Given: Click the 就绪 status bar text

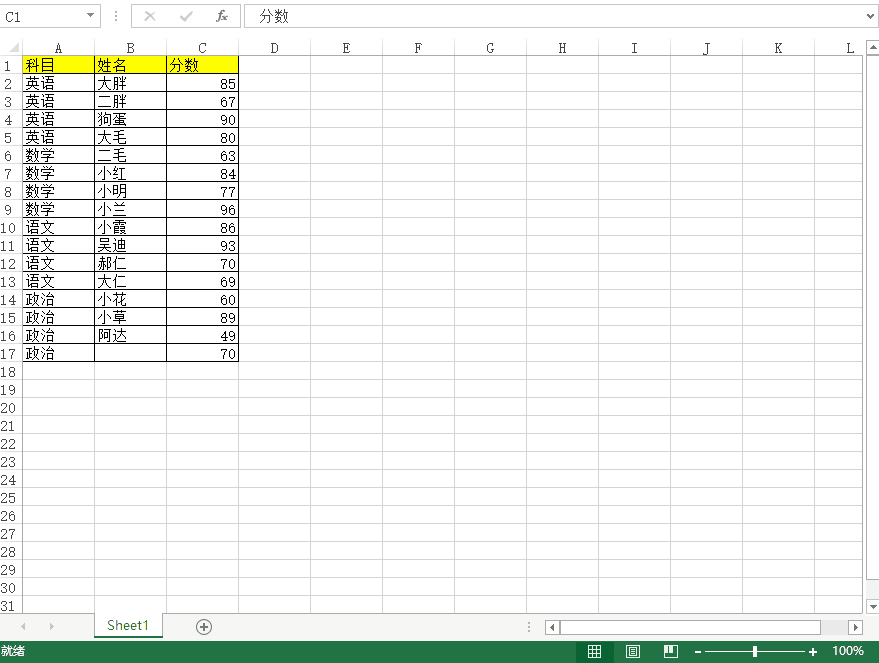Looking at the screenshot, I should coord(13,651).
